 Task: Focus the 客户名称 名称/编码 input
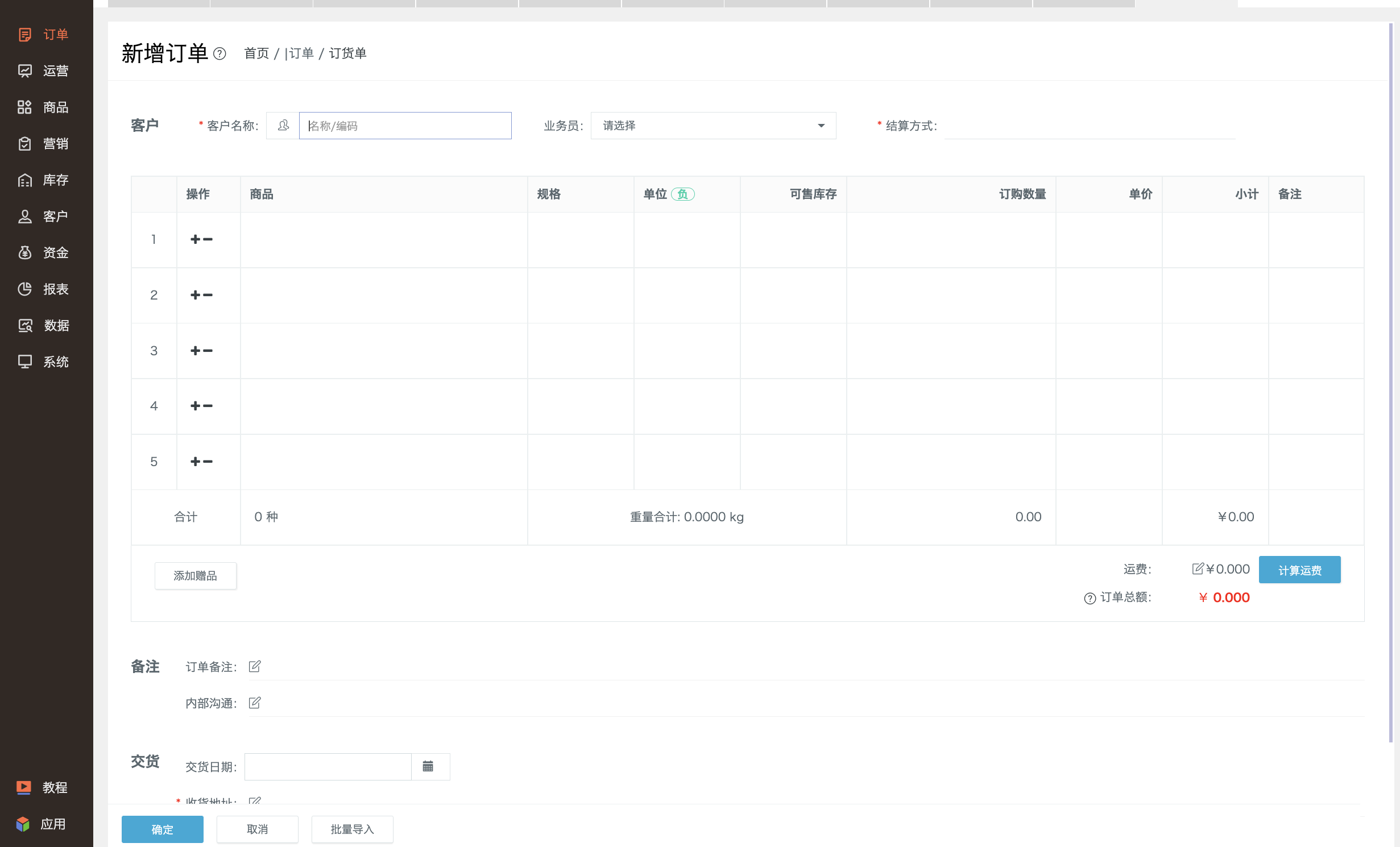tap(405, 126)
